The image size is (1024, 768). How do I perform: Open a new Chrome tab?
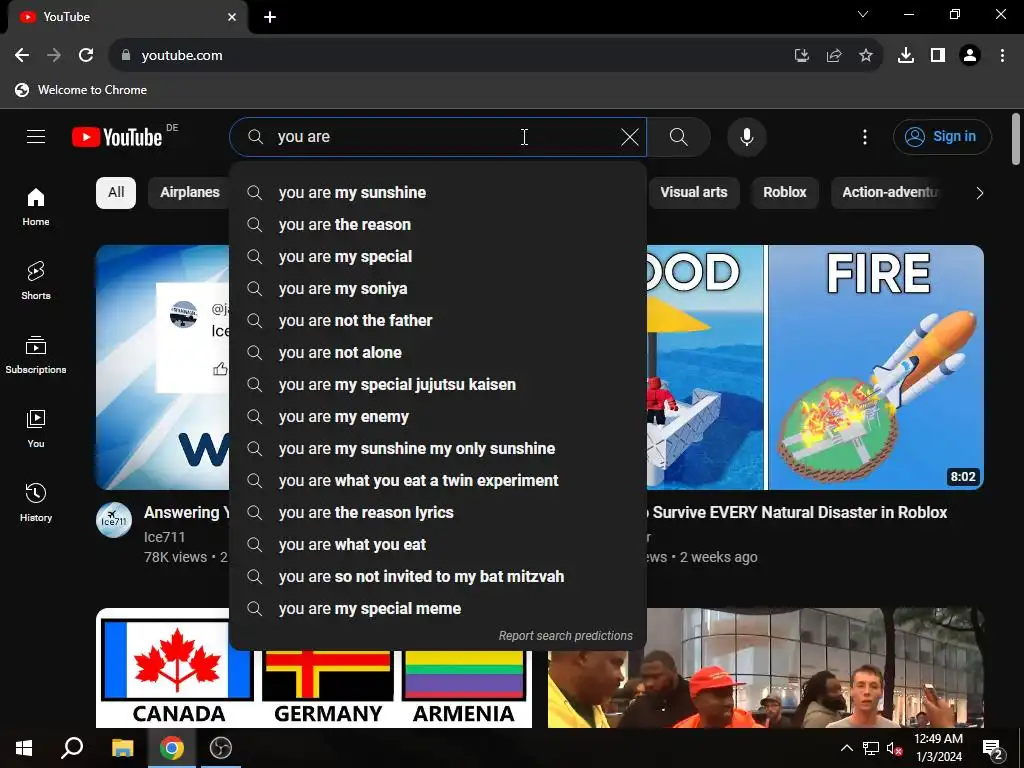tap(270, 18)
